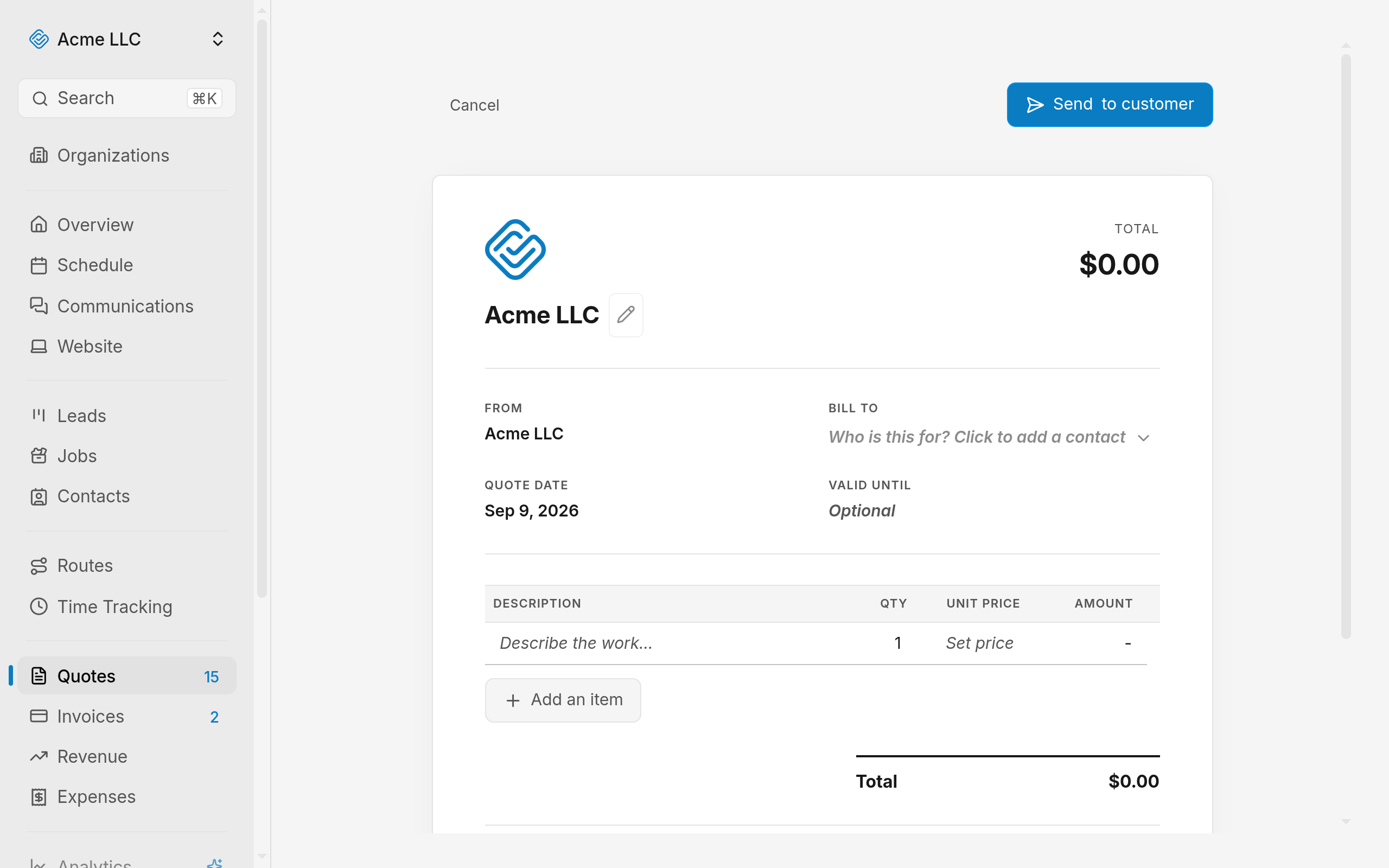The width and height of the screenshot is (1389, 868).
Task: Click the header total $0.00
Action: (1119, 264)
